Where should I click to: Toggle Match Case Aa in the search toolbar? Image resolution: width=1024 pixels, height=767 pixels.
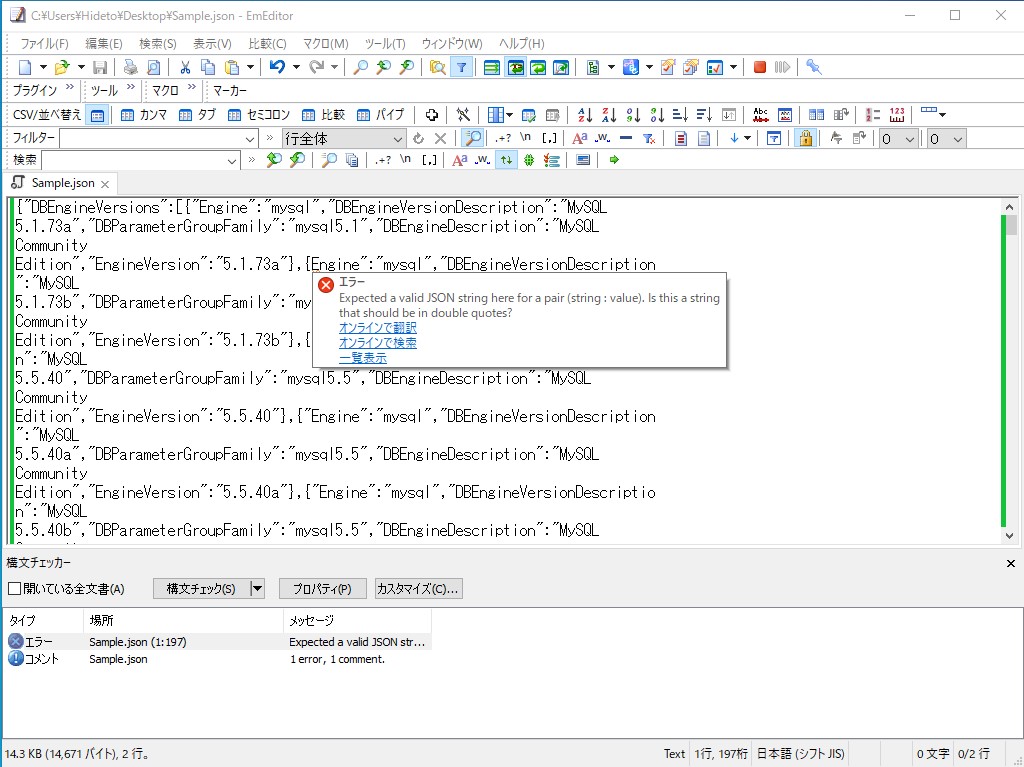tap(459, 160)
